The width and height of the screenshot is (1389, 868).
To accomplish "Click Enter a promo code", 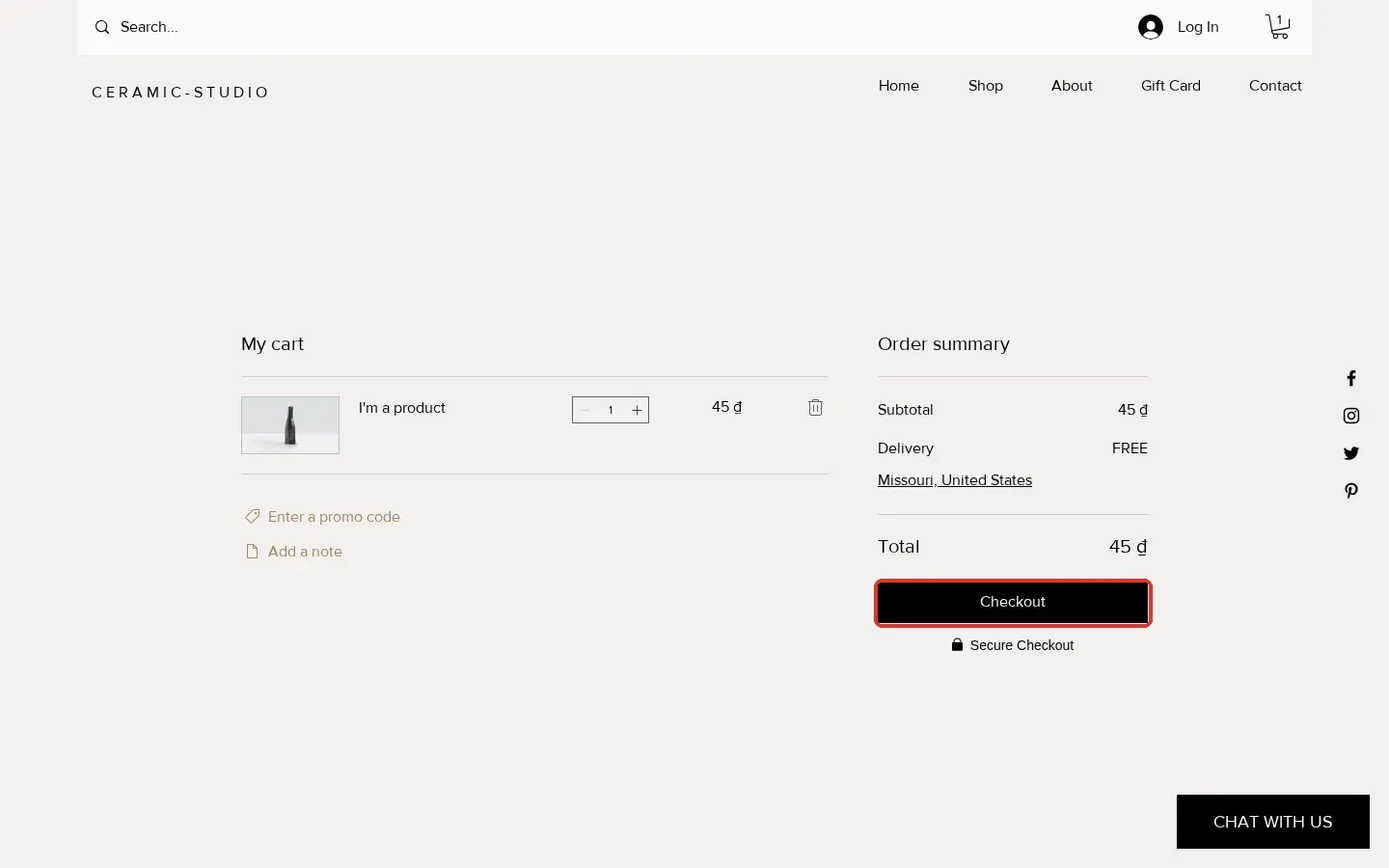I will click(334, 516).
